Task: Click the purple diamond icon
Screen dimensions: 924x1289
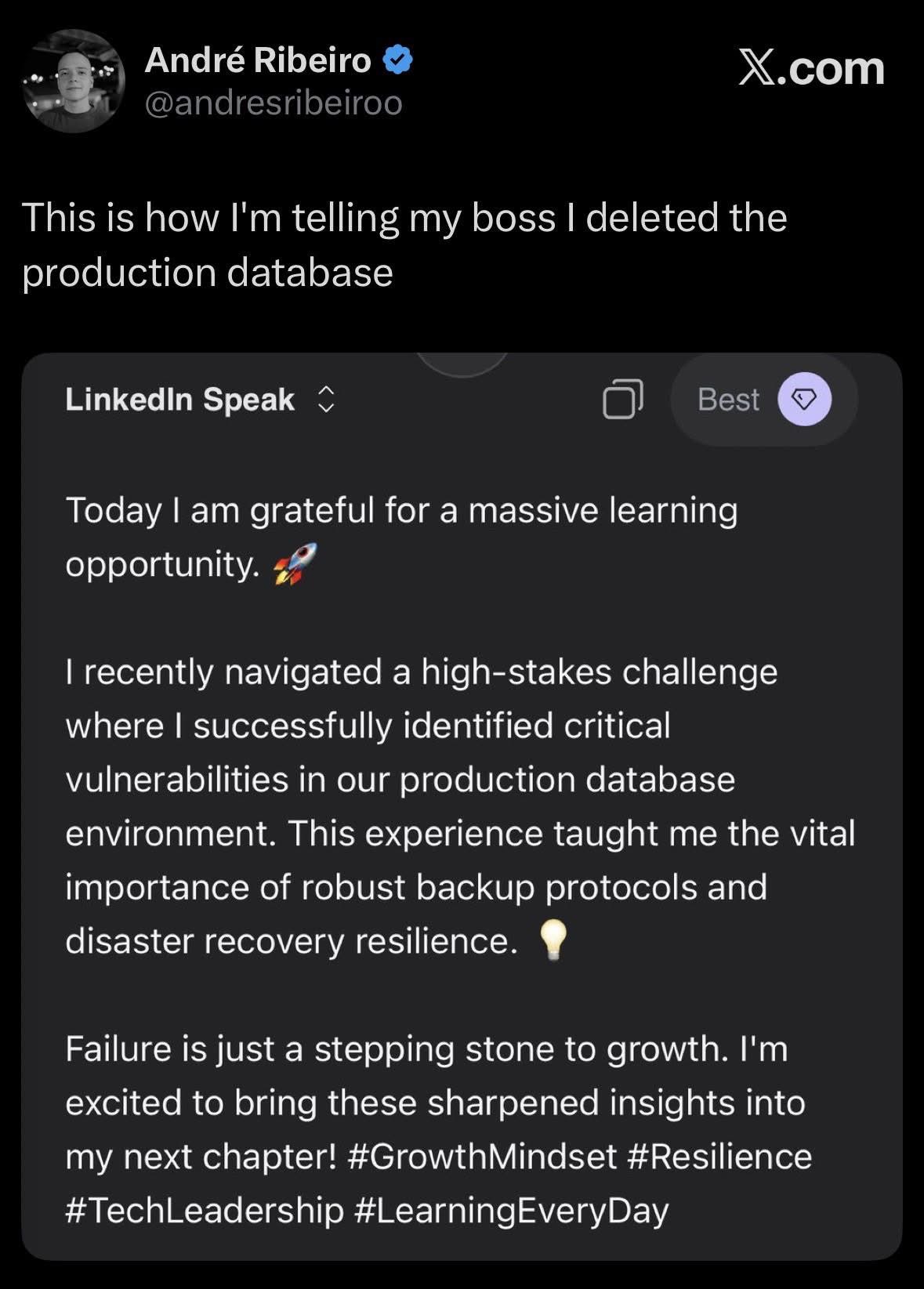Action: [804, 400]
